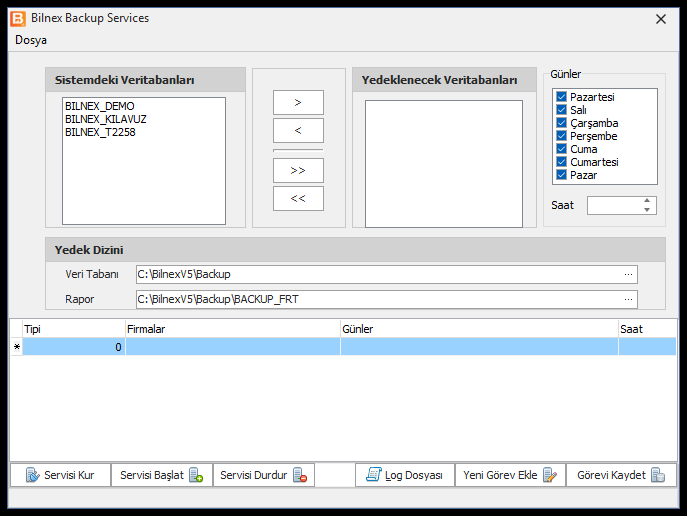Click the Günler grid column header
Screen dimensions: 687x516
(479, 329)
